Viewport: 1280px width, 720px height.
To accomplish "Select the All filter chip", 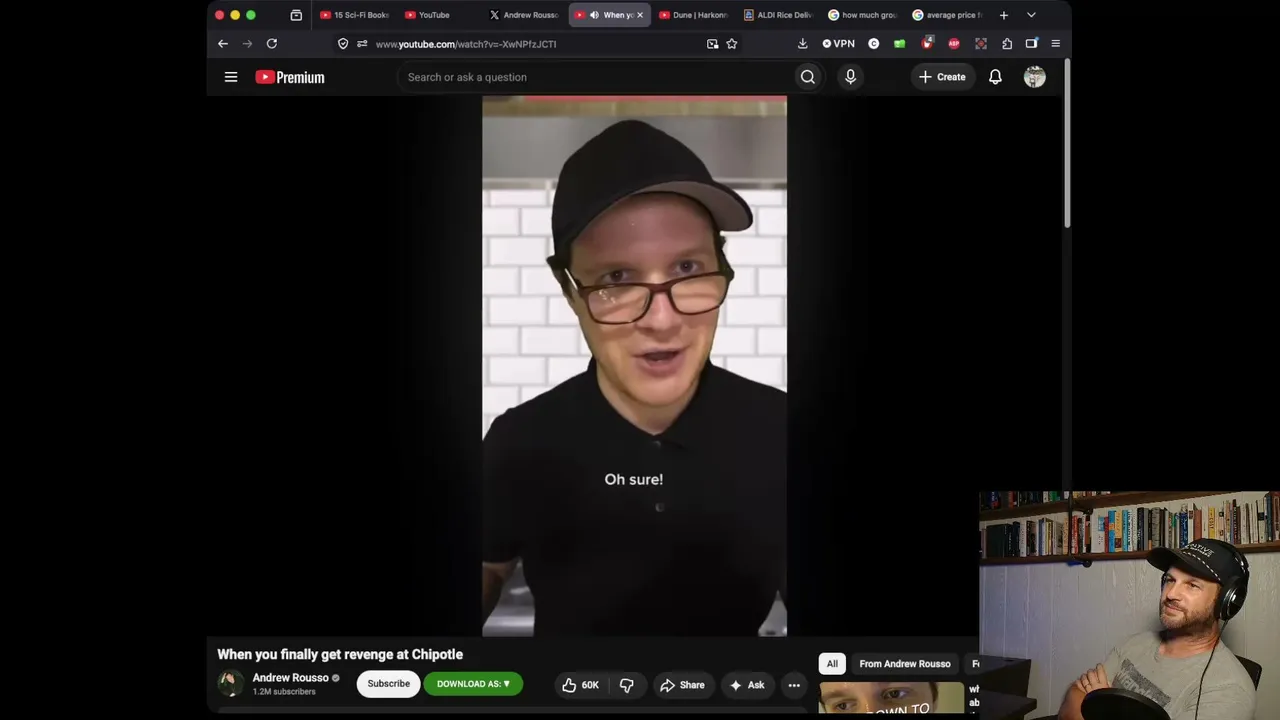I will 832,664.
